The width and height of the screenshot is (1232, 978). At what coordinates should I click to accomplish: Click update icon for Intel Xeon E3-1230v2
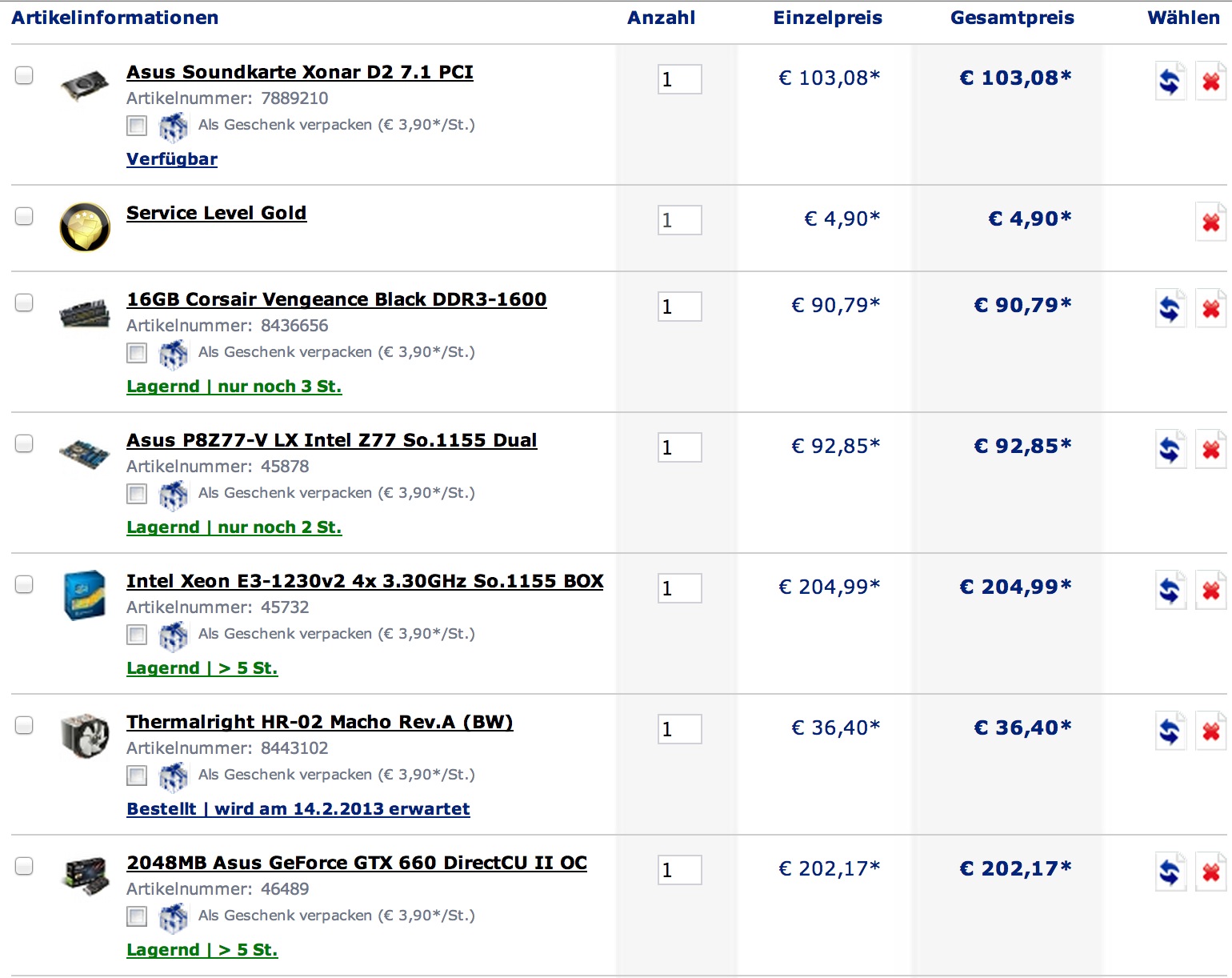pos(1170,590)
